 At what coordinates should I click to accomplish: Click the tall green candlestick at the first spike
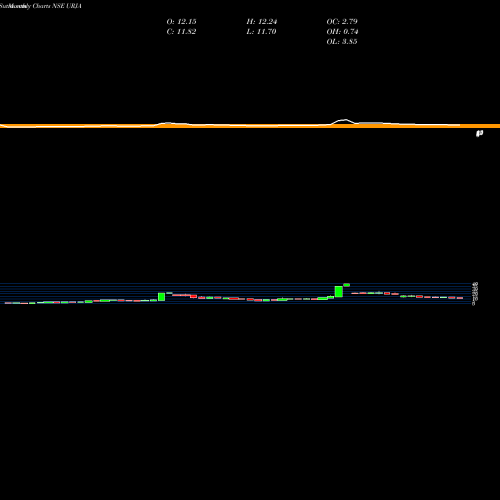(x=162, y=297)
